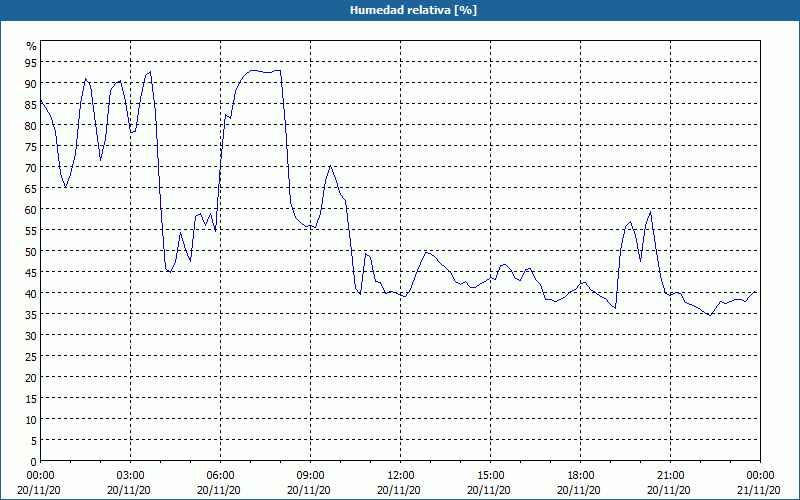The height and width of the screenshot is (500, 800).
Task: Pick the 10 tick label on the y-axis
Action: click(x=31, y=419)
